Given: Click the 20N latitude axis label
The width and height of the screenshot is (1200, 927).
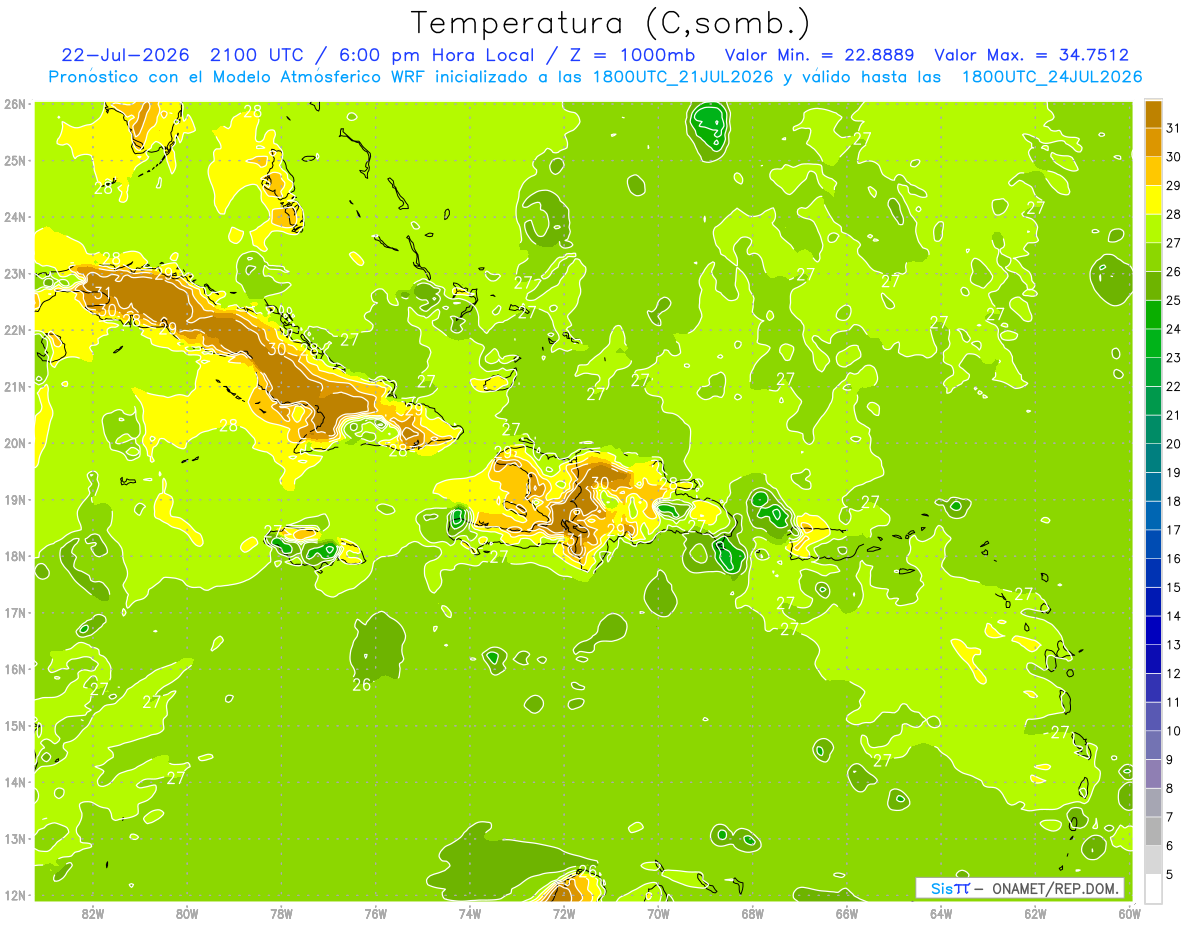Looking at the screenshot, I should [14, 443].
